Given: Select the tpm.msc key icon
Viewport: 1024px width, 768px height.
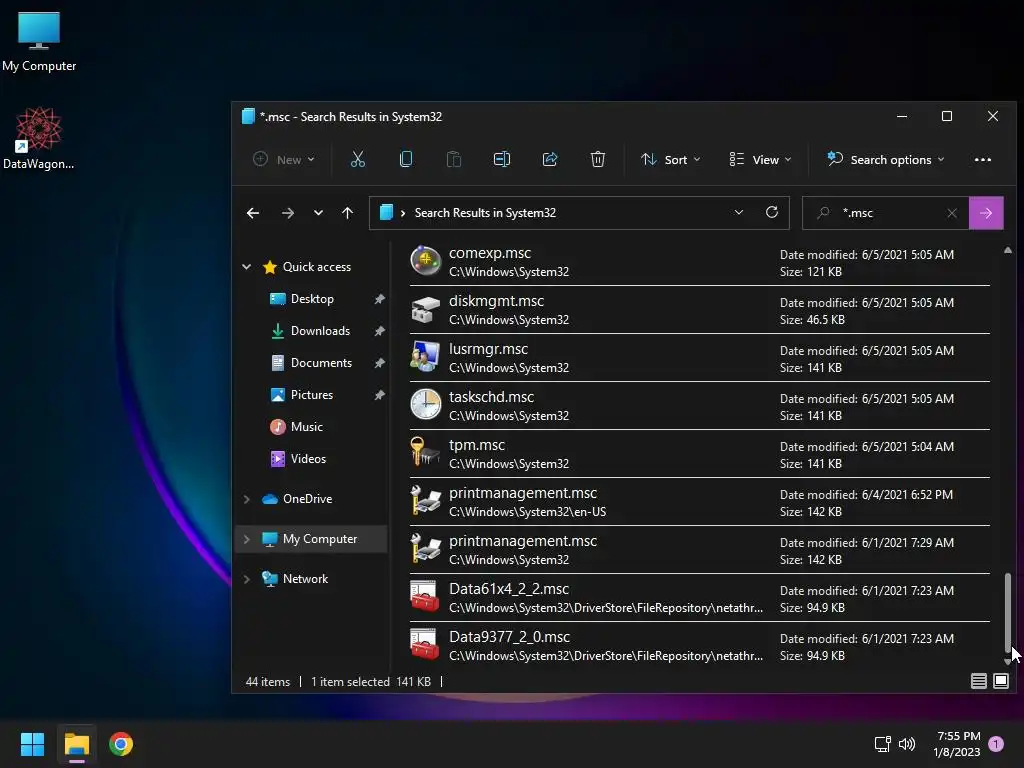Looking at the screenshot, I should click(x=425, y=453).
